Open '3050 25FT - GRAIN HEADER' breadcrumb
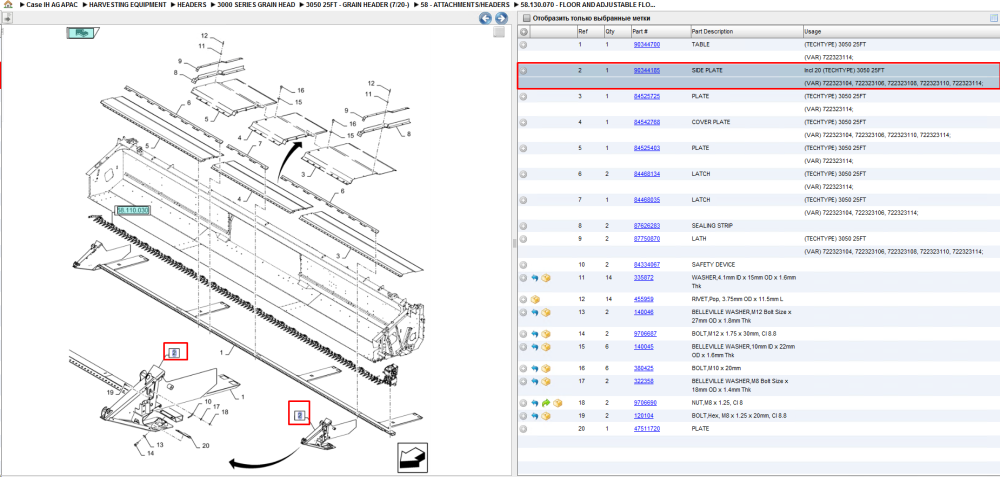 357,4
